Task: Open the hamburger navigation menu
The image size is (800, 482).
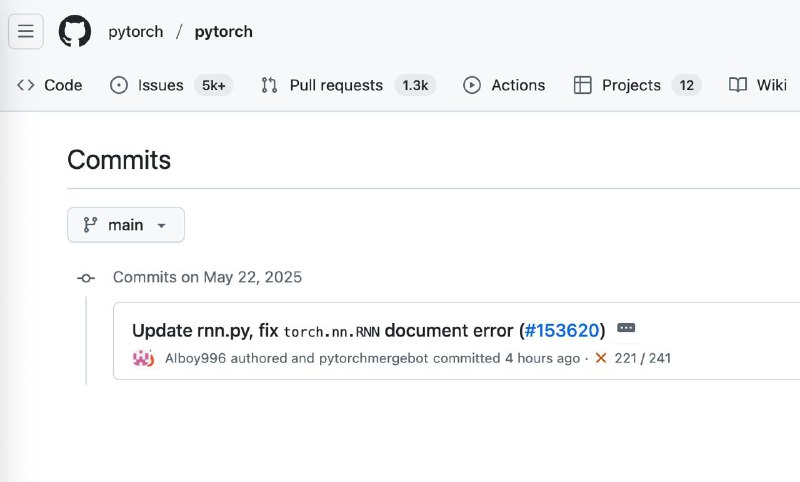Action: [x=26, y=31]
